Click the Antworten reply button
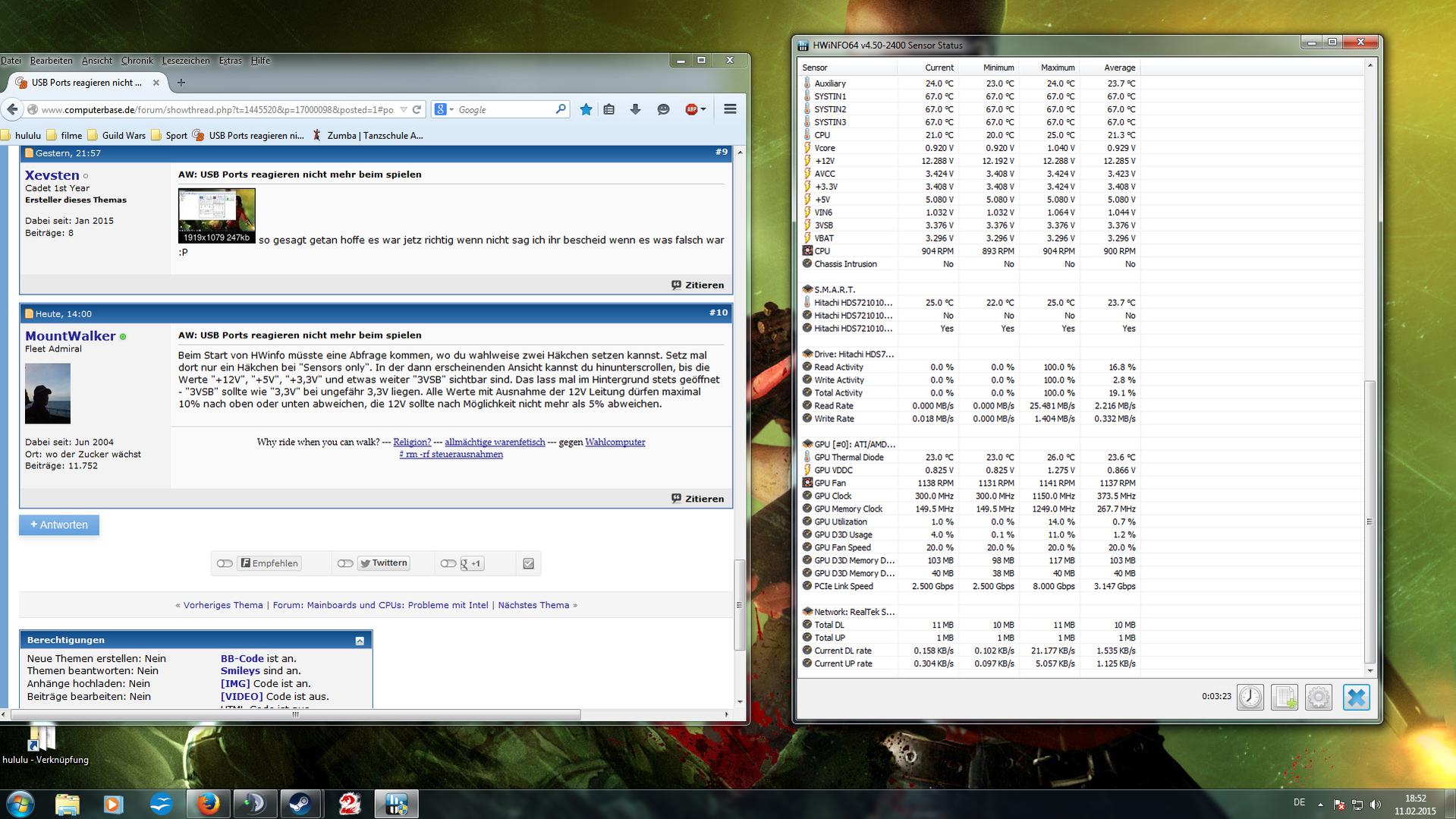 point(59,524)
